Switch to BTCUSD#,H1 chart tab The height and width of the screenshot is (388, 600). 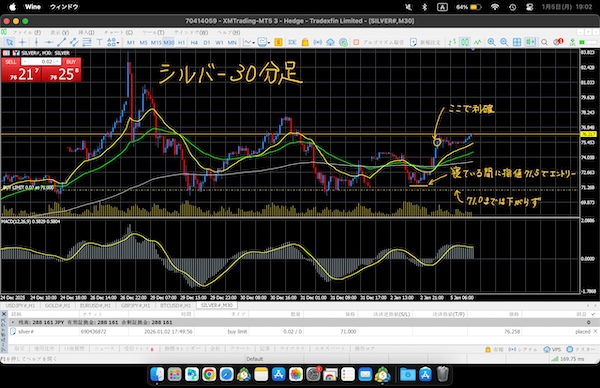(x=175, y=305)
